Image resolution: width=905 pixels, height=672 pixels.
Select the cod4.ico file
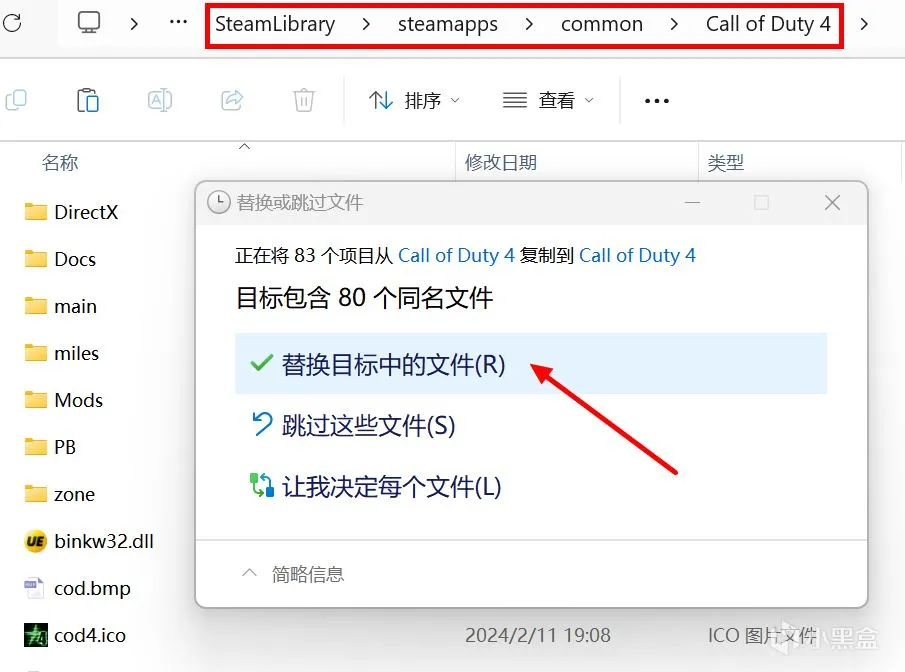click(90, 635)
